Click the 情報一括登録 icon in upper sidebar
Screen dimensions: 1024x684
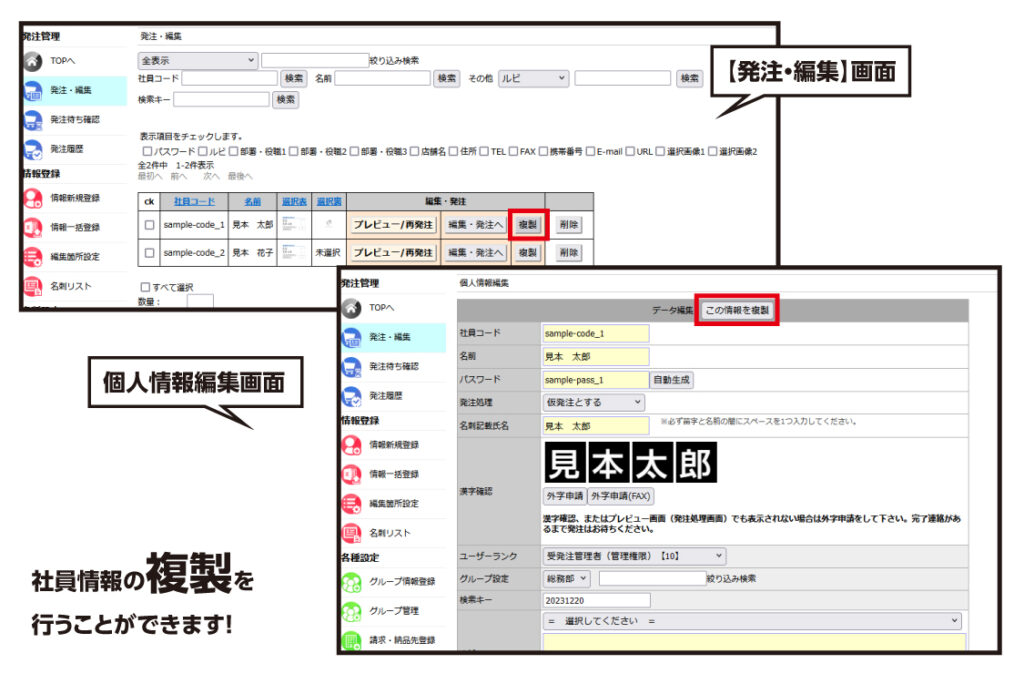click(x=35, y=227)
